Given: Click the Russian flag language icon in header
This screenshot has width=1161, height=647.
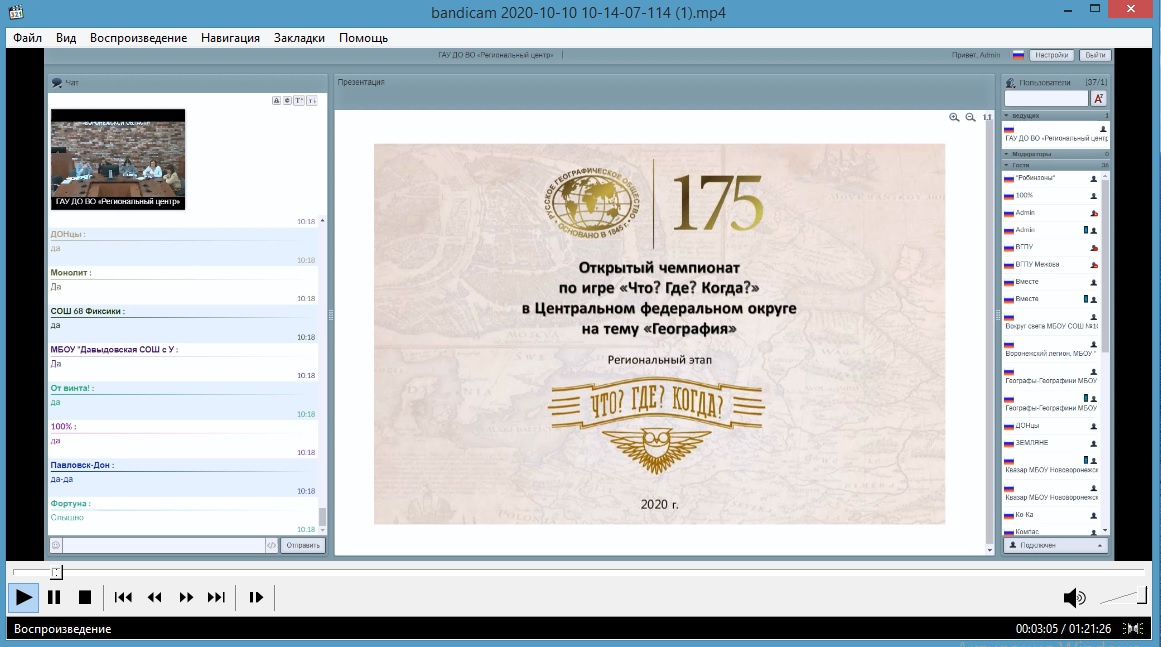Looking at the screenshot, I should pos(1018,55).
